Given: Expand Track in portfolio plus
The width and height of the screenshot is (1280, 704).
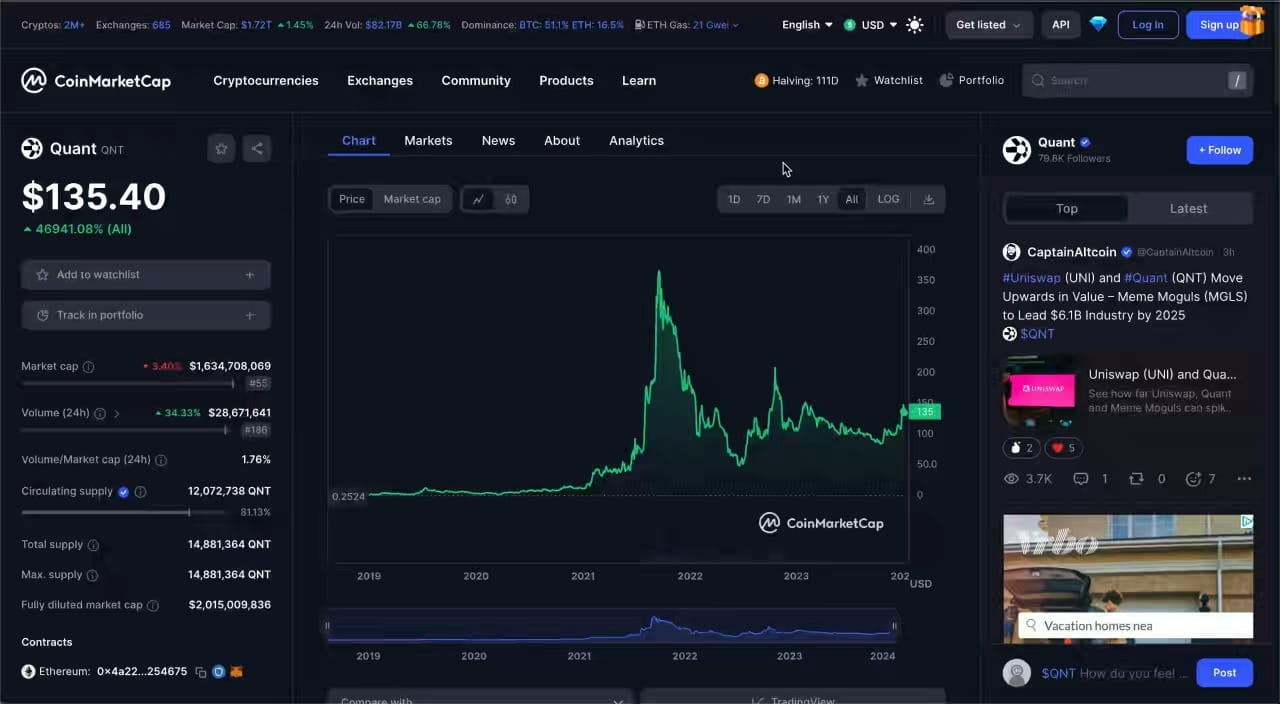Looking at the screenshot, I should tap(250, 316).
